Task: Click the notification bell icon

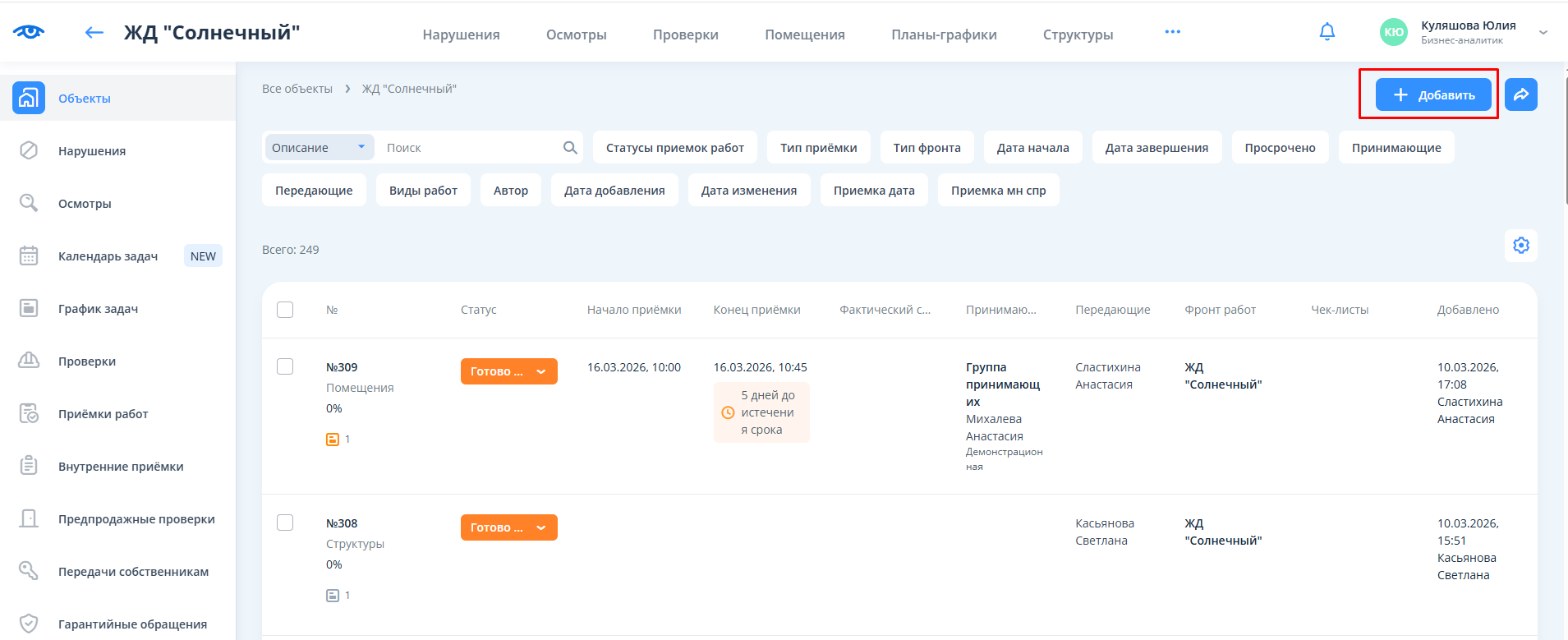Action: click(x=1327, y=32)
